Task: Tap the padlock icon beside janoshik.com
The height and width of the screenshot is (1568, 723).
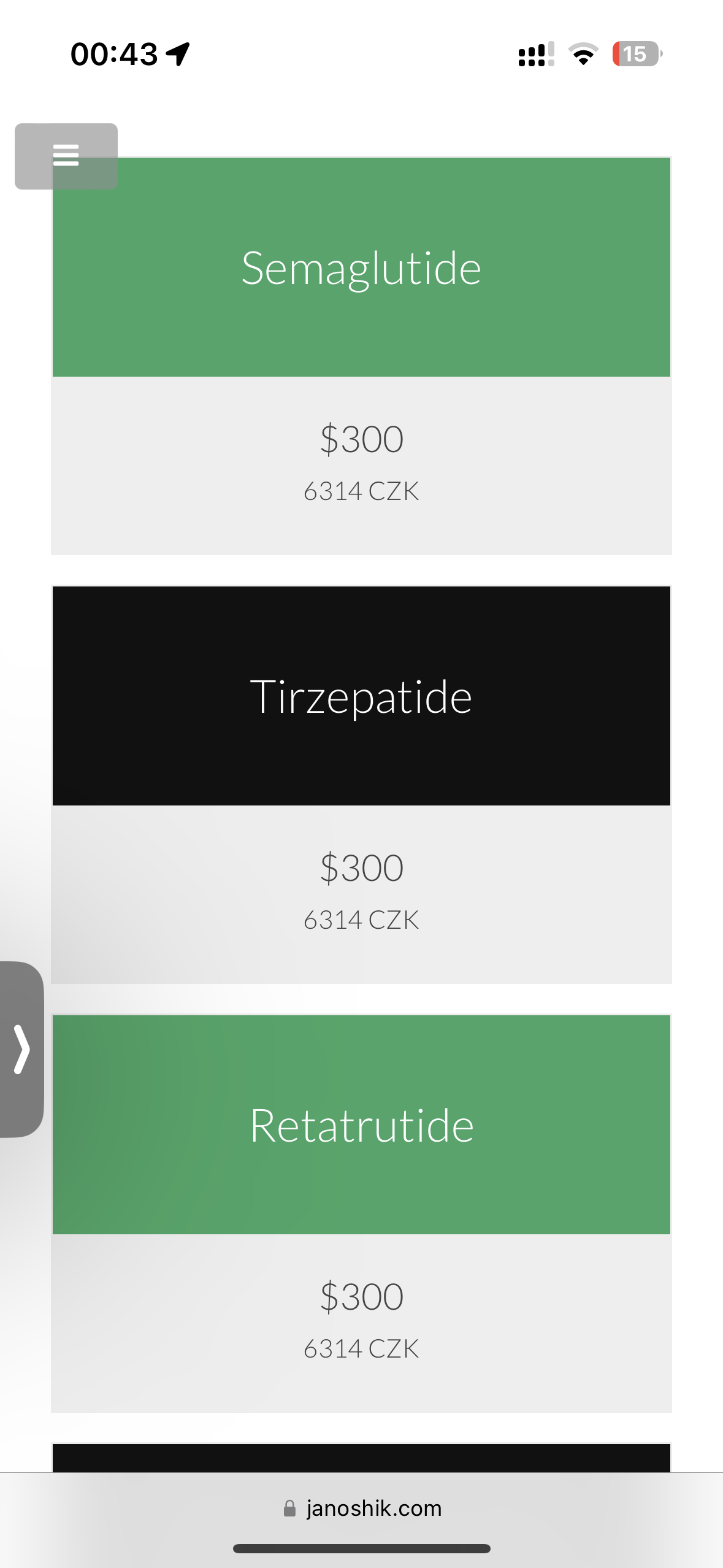Action: 289,1508
